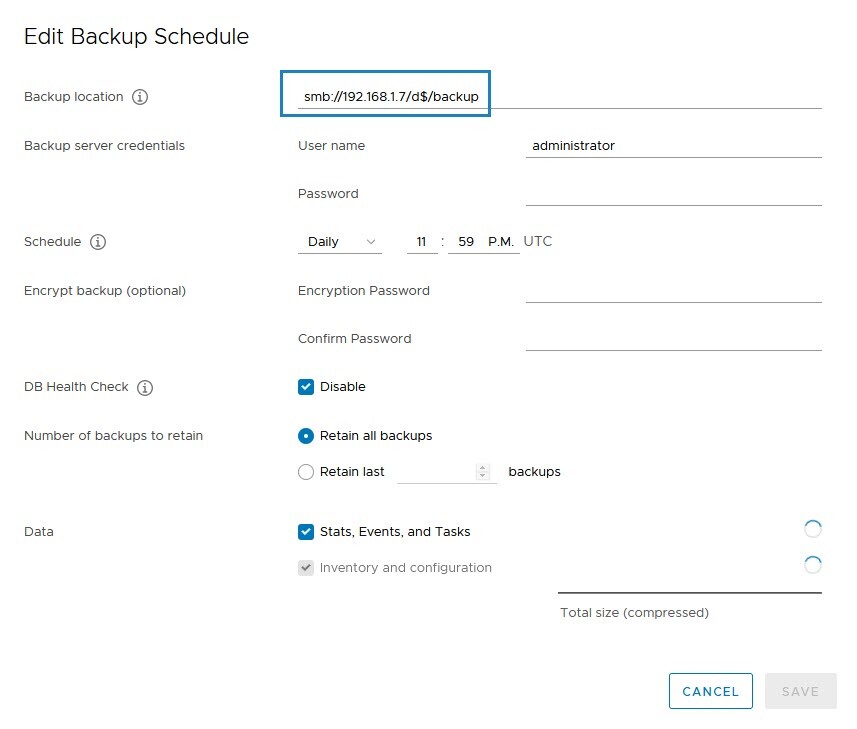Set the schedule hour field showing 11

(x=422, y=242)
